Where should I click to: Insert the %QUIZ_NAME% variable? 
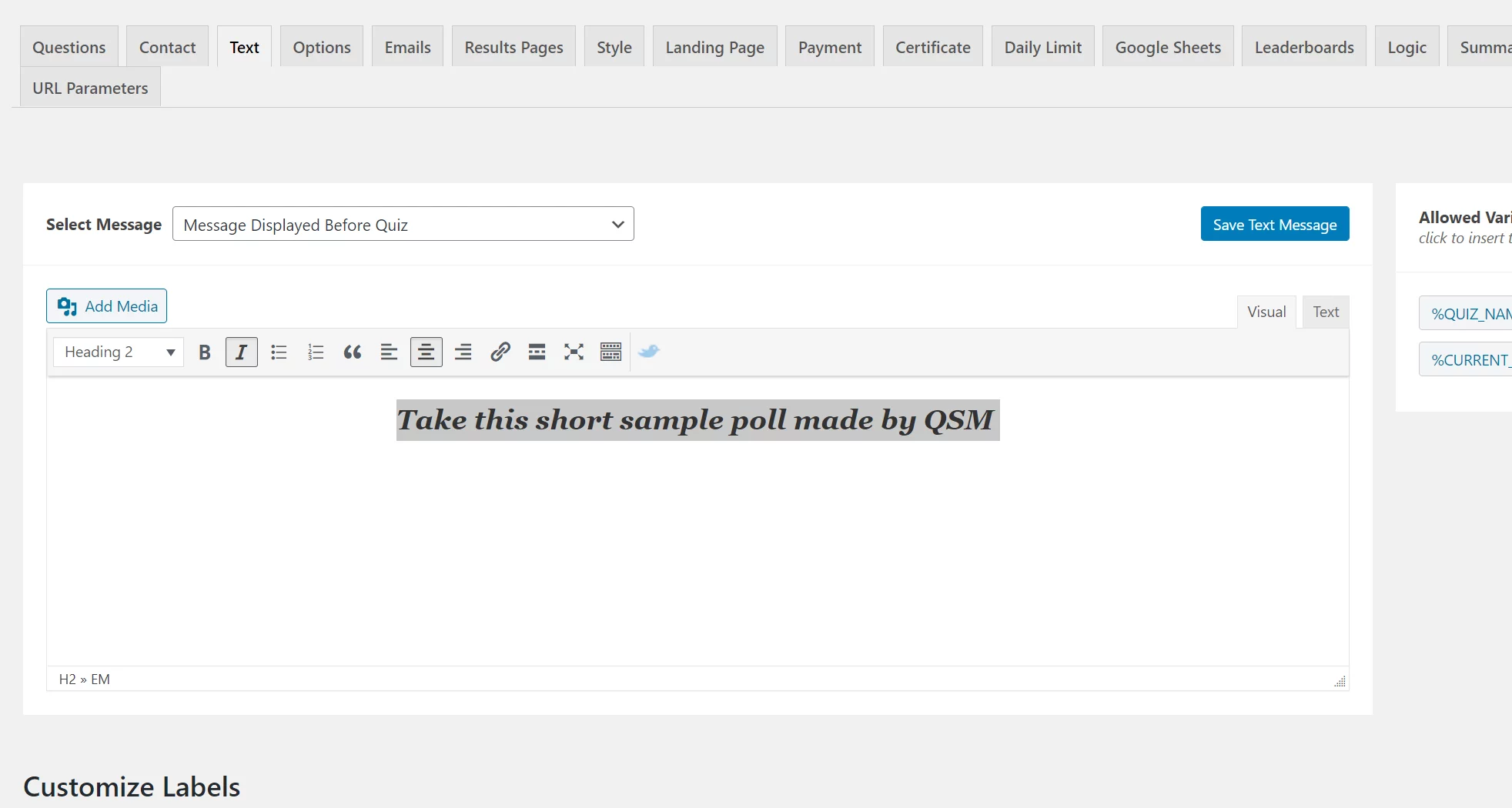pos(1470,312)
